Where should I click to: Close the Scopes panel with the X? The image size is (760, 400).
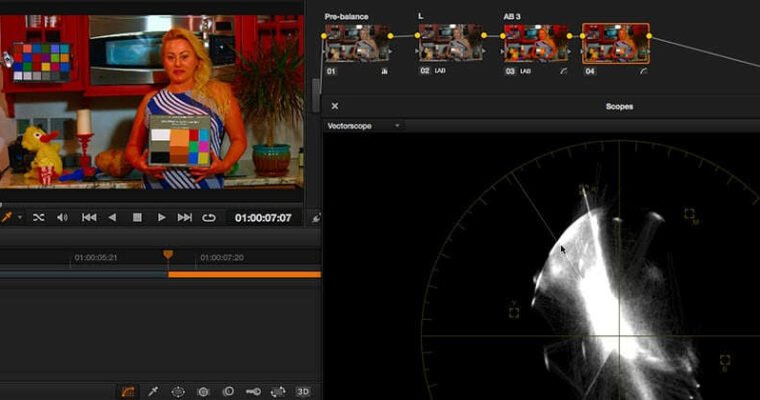[334, 106]
